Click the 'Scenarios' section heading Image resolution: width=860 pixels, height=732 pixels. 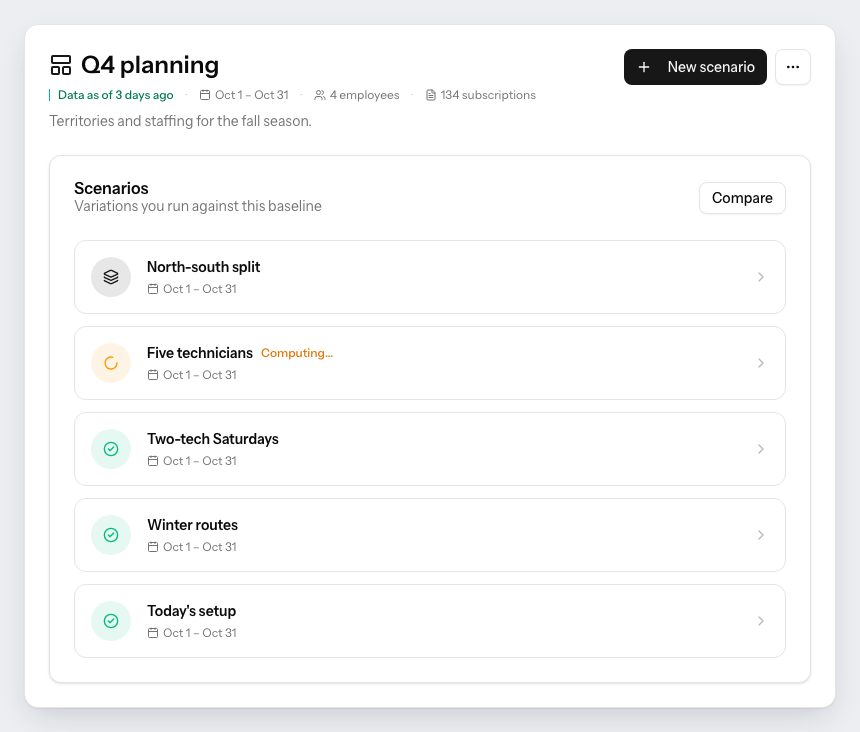point(111,189)
